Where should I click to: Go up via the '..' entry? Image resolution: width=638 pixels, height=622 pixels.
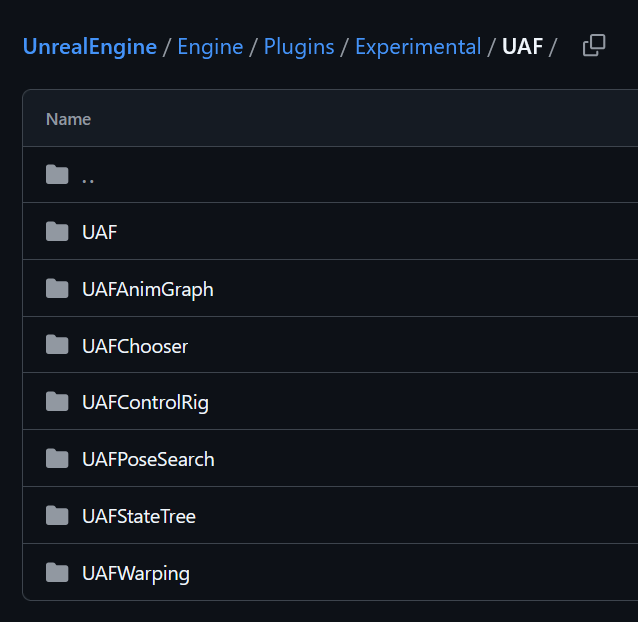pos(88,179)
